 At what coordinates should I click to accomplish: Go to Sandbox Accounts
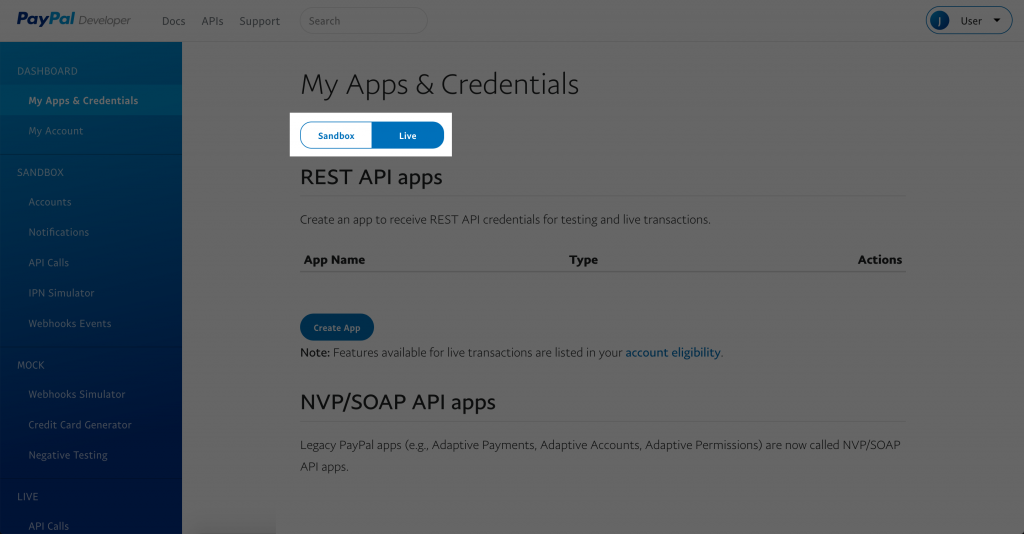[x=50, y=202]
